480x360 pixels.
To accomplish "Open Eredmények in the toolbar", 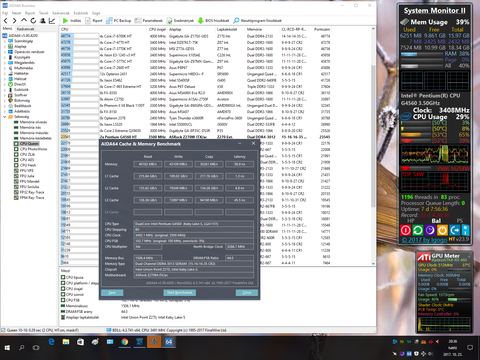I will point(180,21).
